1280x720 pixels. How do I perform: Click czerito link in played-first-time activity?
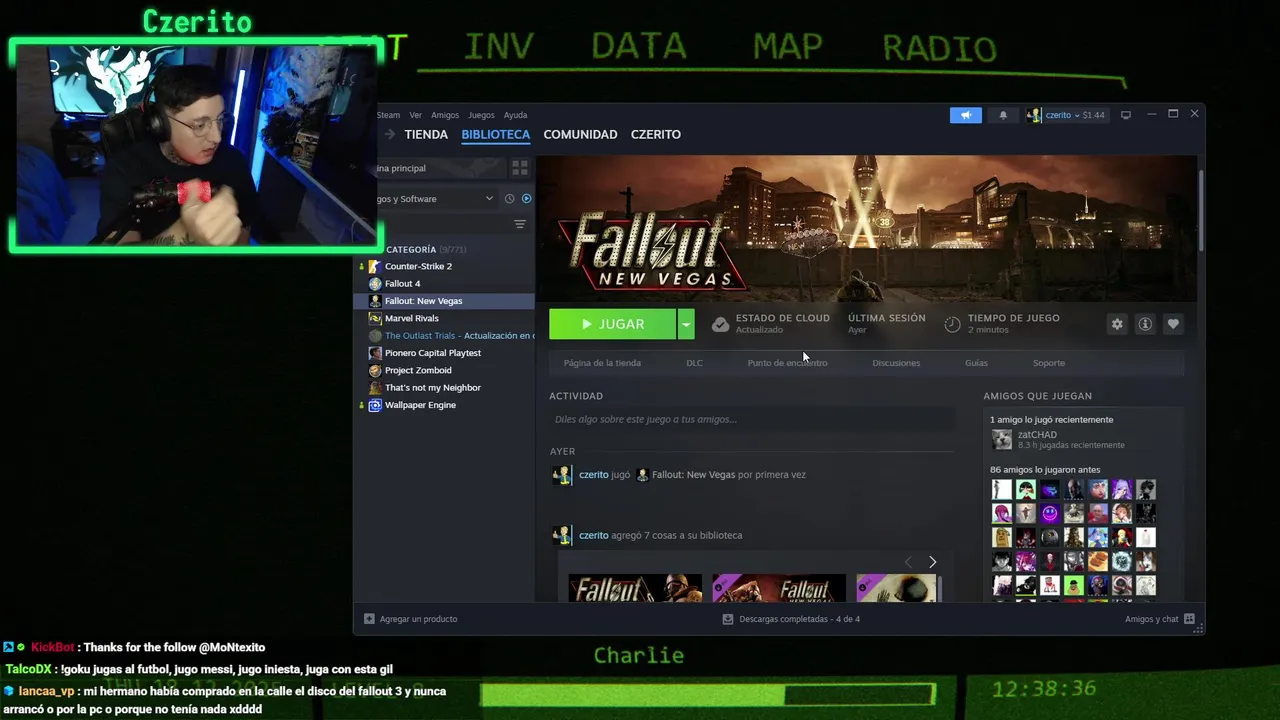tap(593, 475)
